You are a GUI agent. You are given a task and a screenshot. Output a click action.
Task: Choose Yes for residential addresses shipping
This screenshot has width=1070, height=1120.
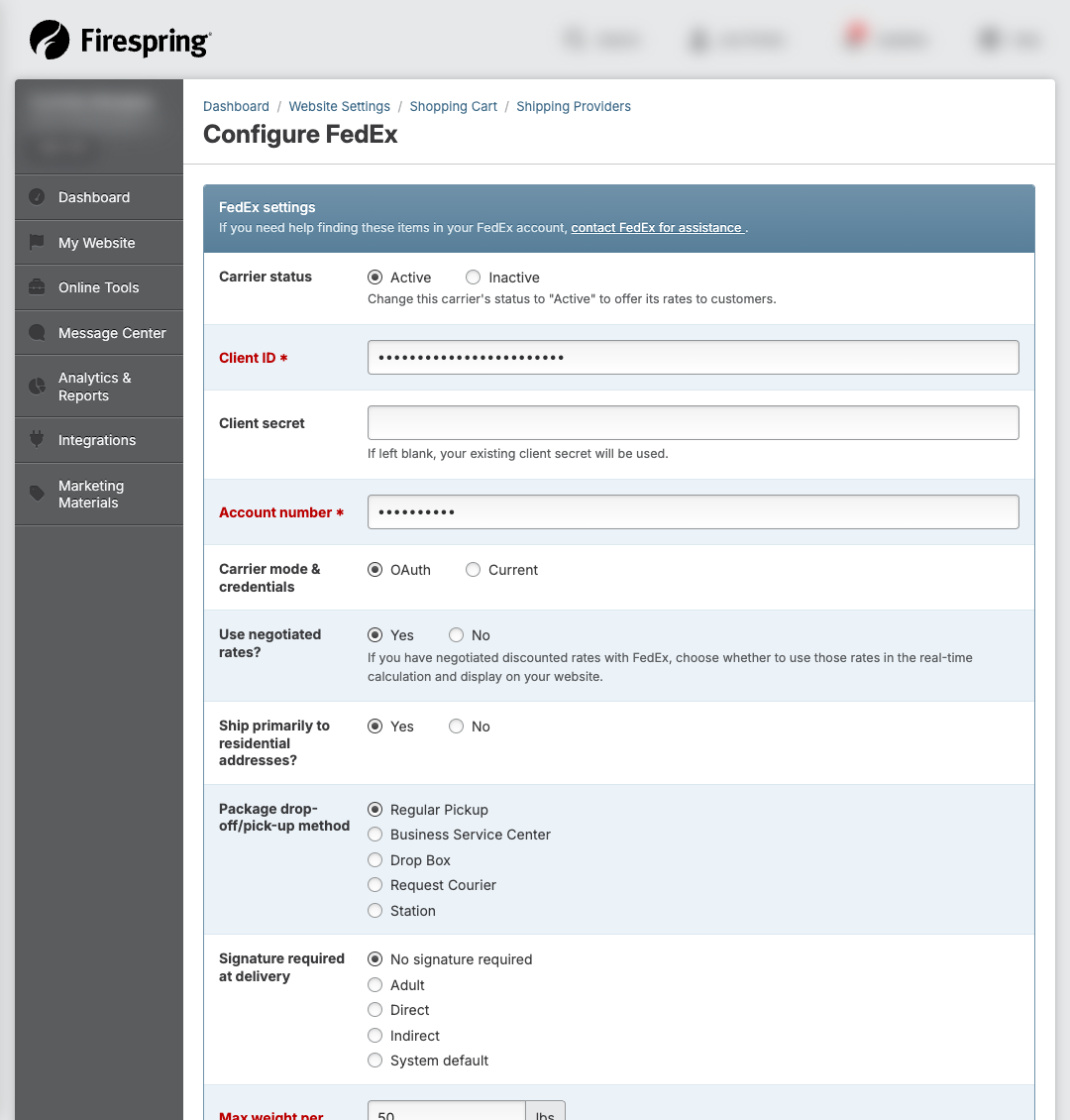pos(374,727)
